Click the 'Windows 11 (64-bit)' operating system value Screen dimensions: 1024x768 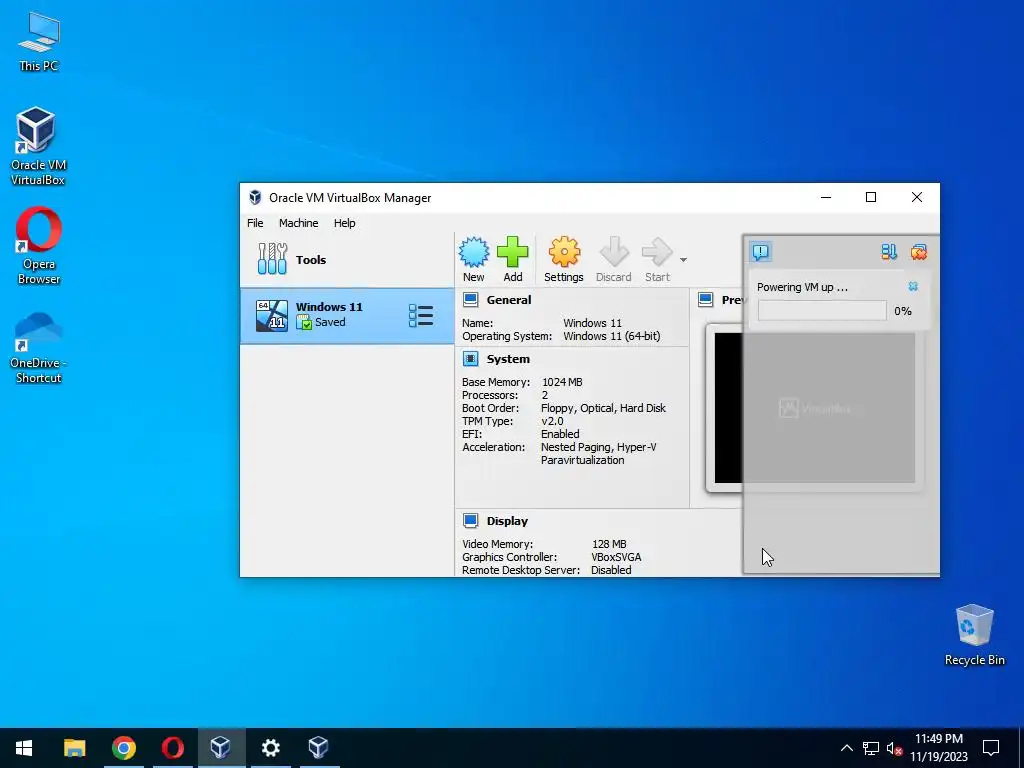point(612,336)
